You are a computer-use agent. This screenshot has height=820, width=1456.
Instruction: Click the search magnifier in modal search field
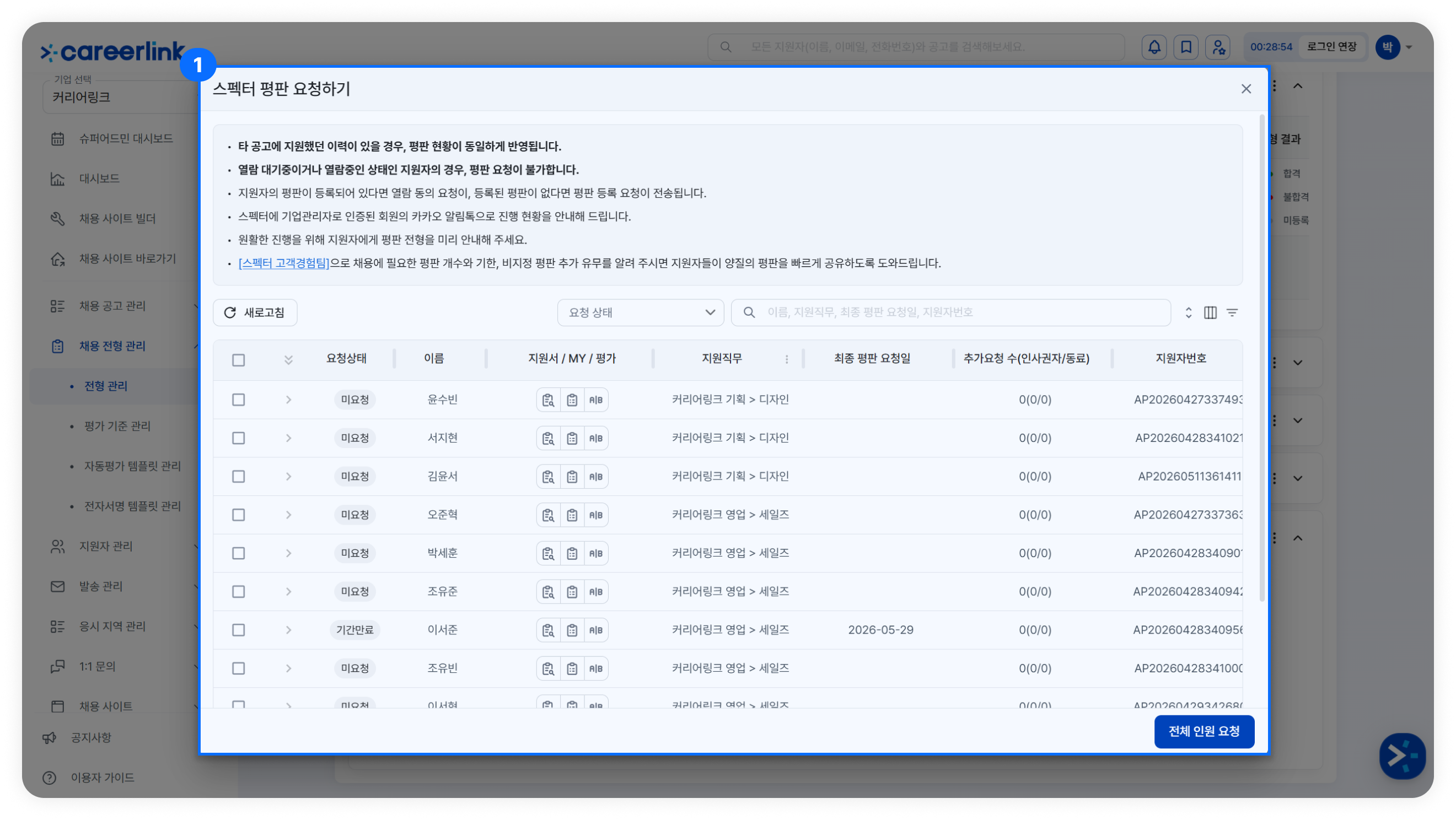click(x=749, y=312)
